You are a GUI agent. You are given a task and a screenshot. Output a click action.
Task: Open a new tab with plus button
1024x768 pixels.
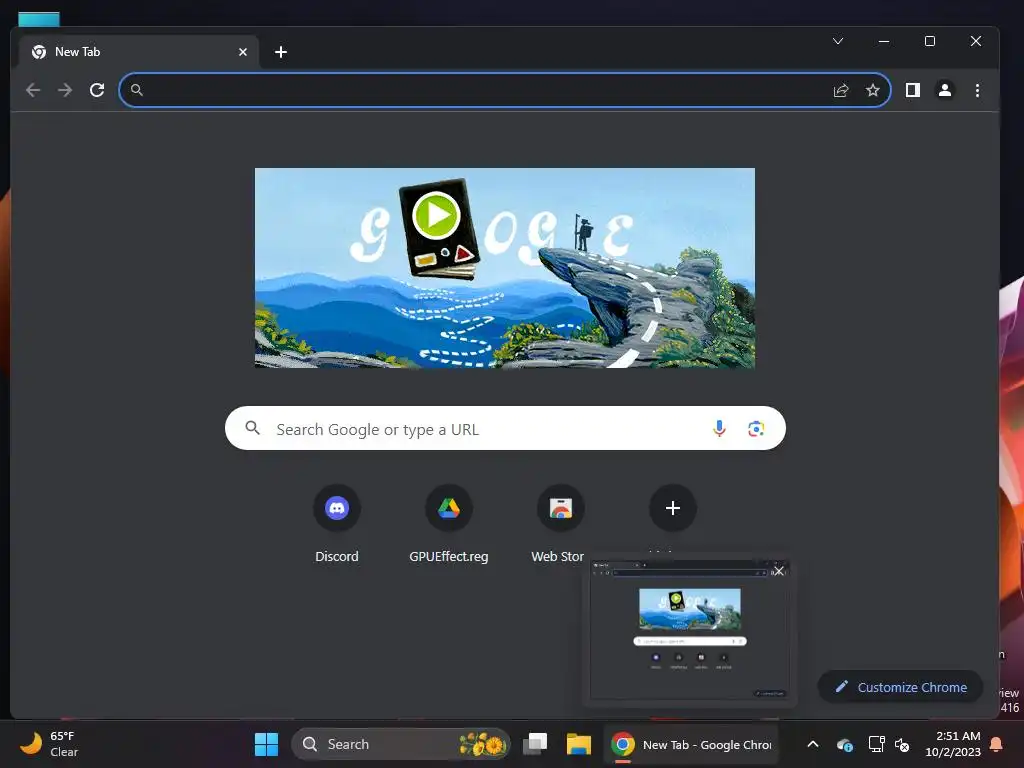[281, 52]
